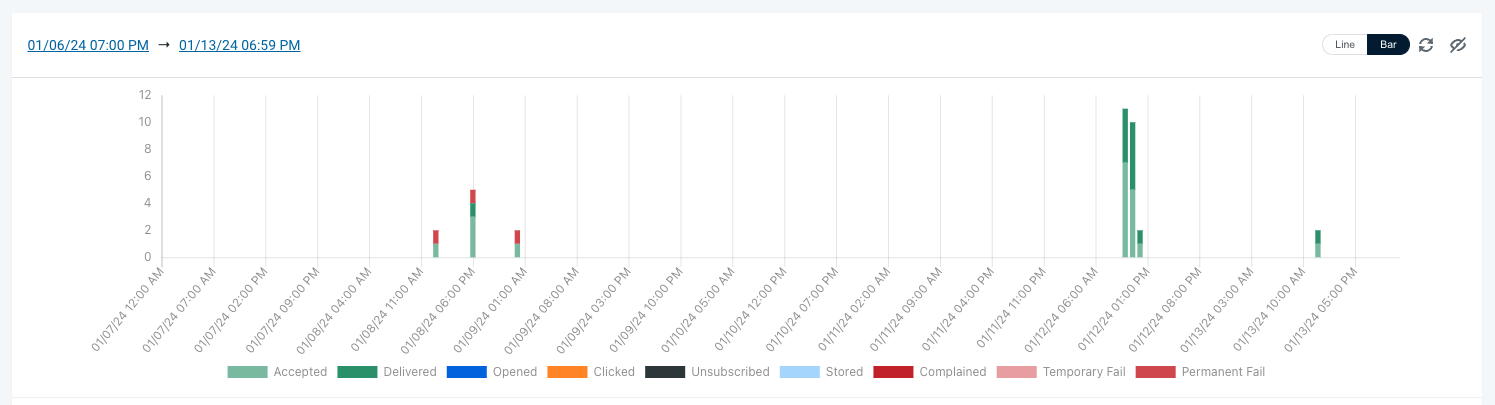The width and height of the screenshot is (1495, 405).
Task: Click the refresh chart icon
Action: pyautogui.click(x=1427, y=45)
